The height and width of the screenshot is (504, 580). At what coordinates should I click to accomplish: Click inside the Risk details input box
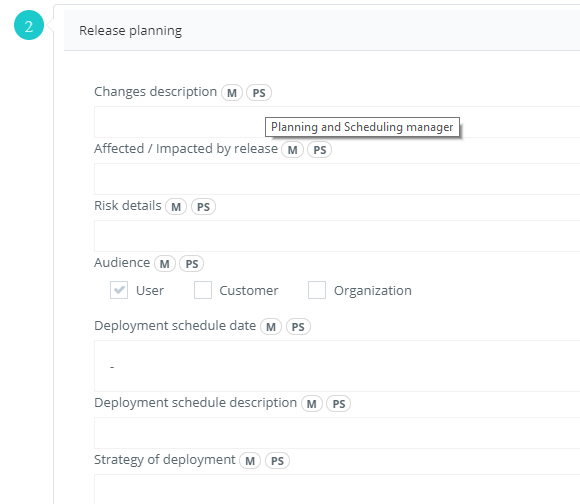click(x=337, y=236)
